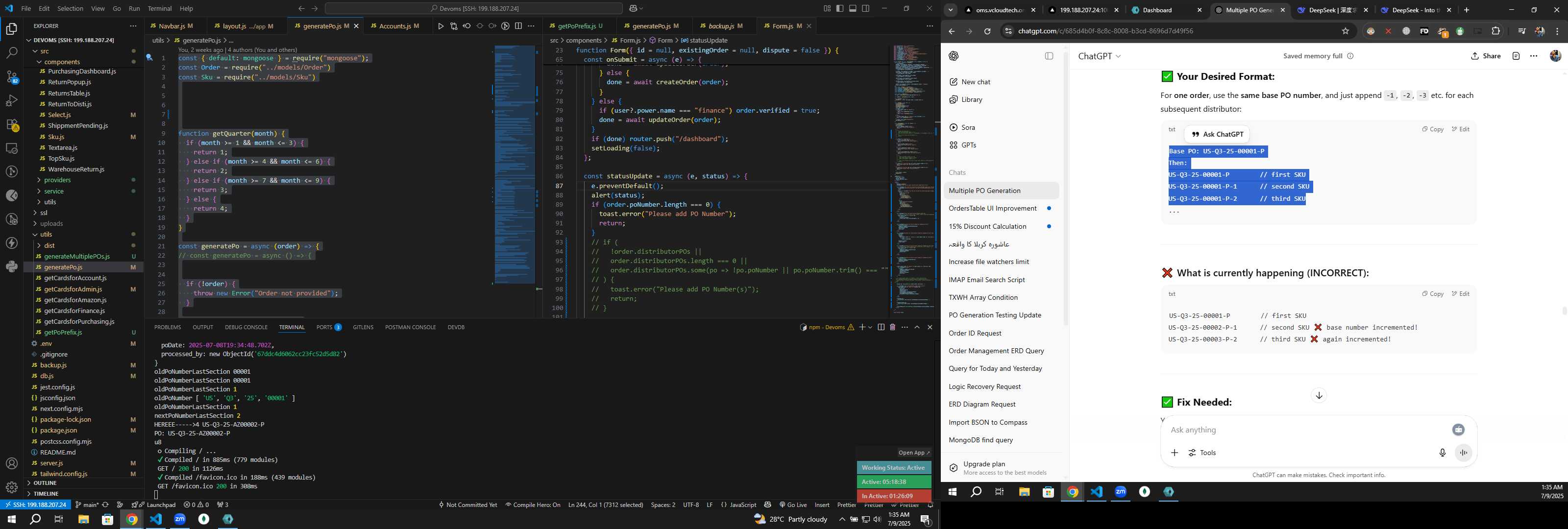Open the Extensions view in activity bar
Viewport: 1568px width, 529px height.
pyautogui.click(x=12, y=125)
